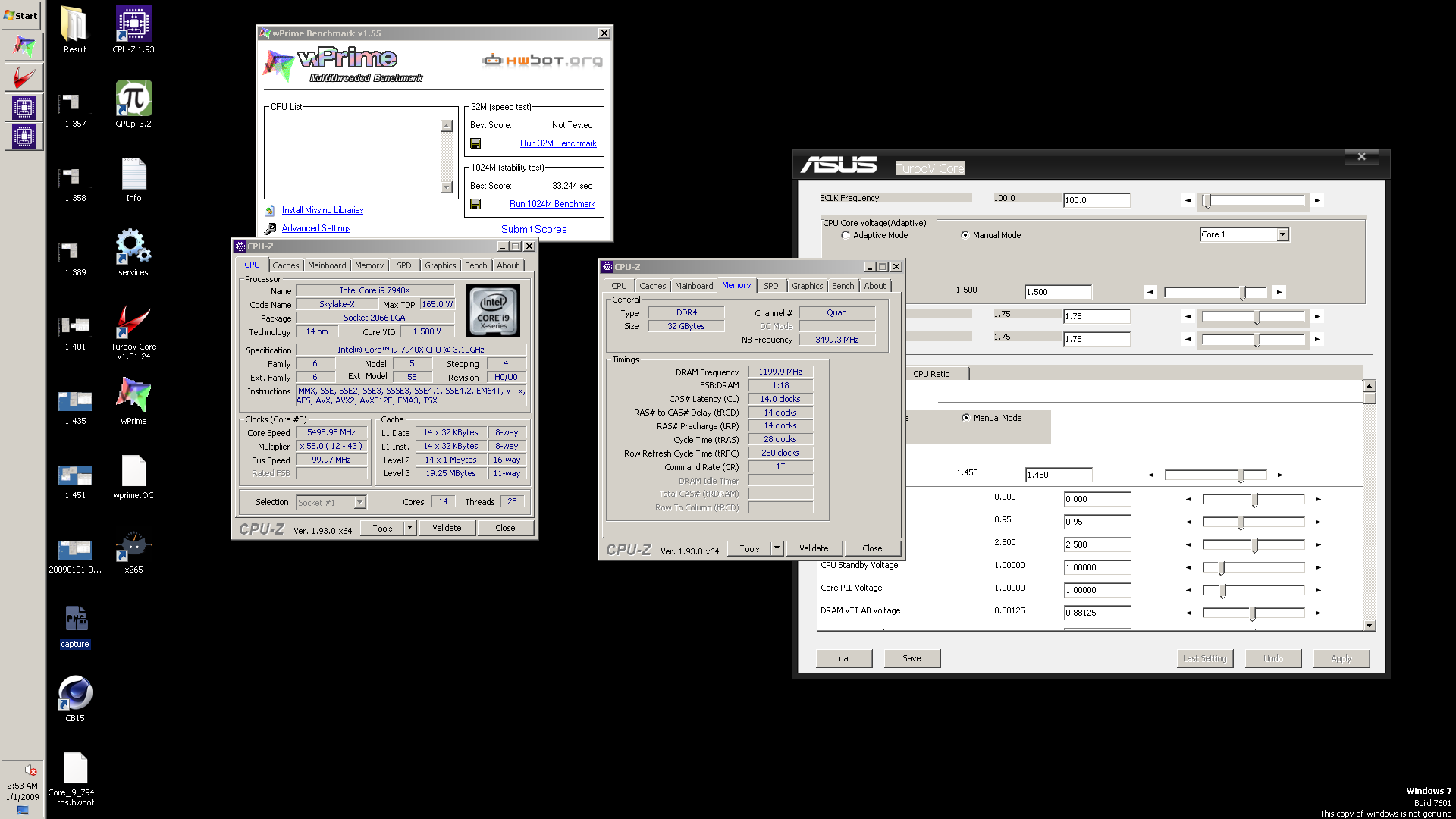Open wprime.OC file icon
This screenshot has width=1456, height=819.
coord(133,476)
